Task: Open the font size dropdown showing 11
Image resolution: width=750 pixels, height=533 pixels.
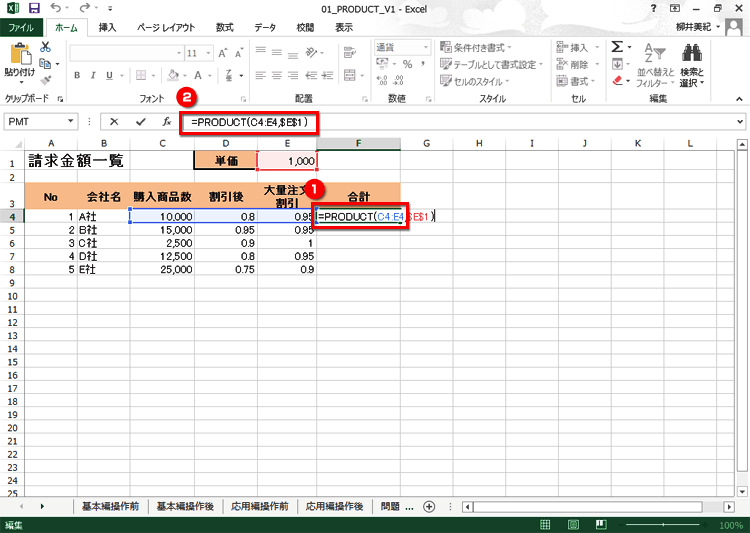Action: 209,53
